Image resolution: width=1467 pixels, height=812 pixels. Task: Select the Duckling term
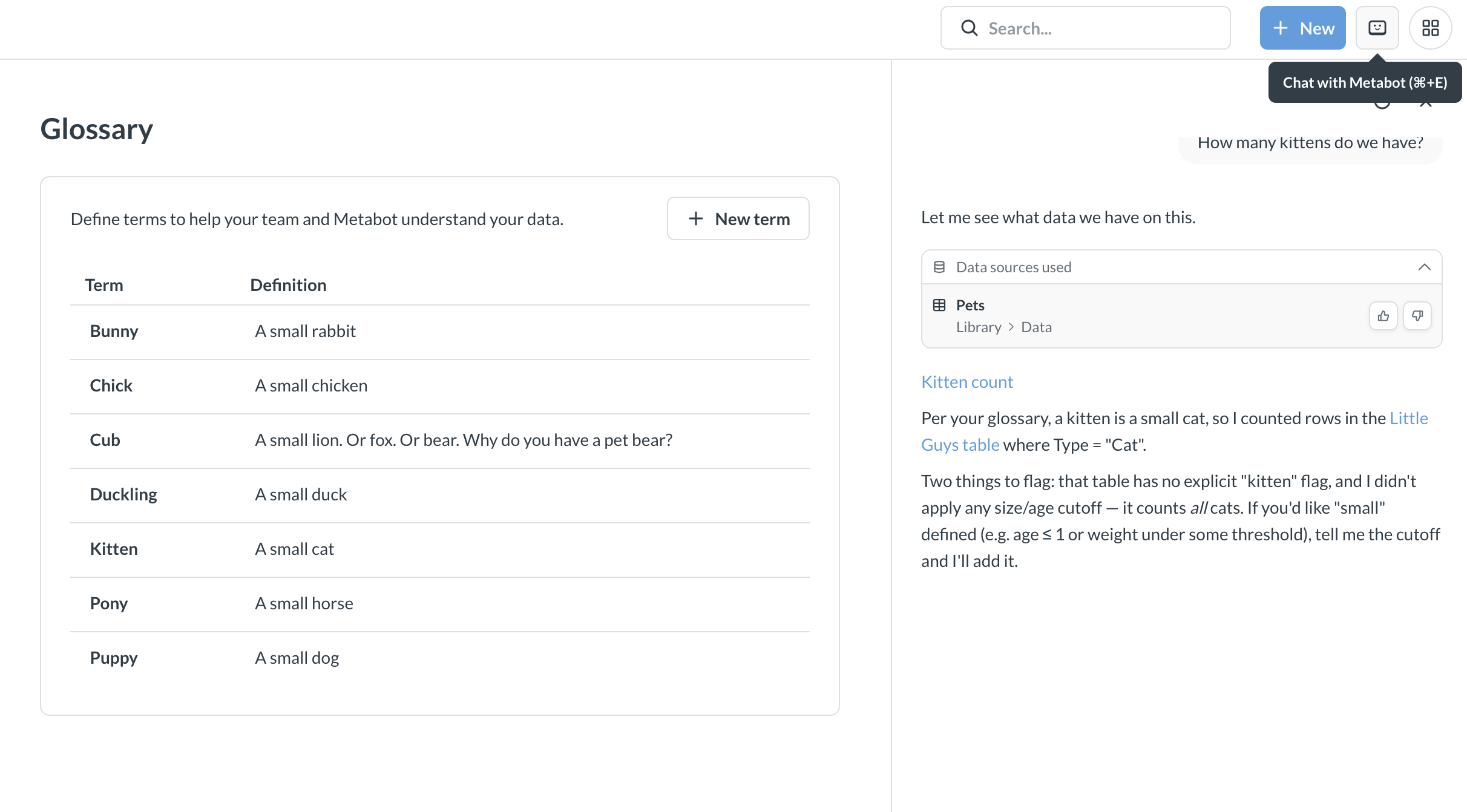[123, 494]
